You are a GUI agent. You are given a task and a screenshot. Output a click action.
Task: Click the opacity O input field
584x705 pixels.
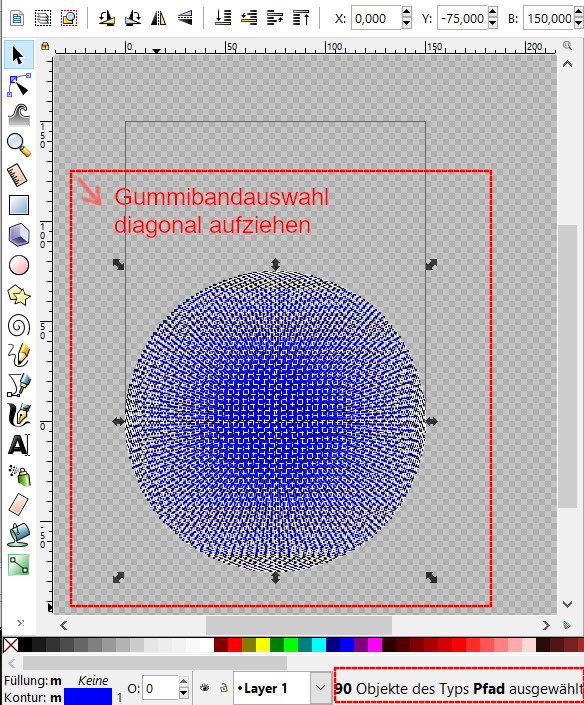[x=160, y=688]
